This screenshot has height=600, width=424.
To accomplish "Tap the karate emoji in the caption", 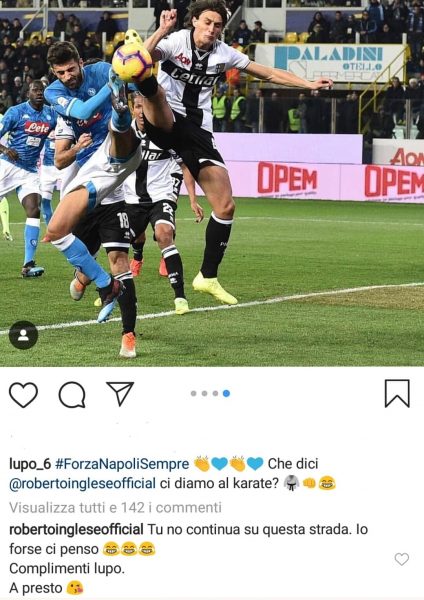I will [x=292, y=483].
